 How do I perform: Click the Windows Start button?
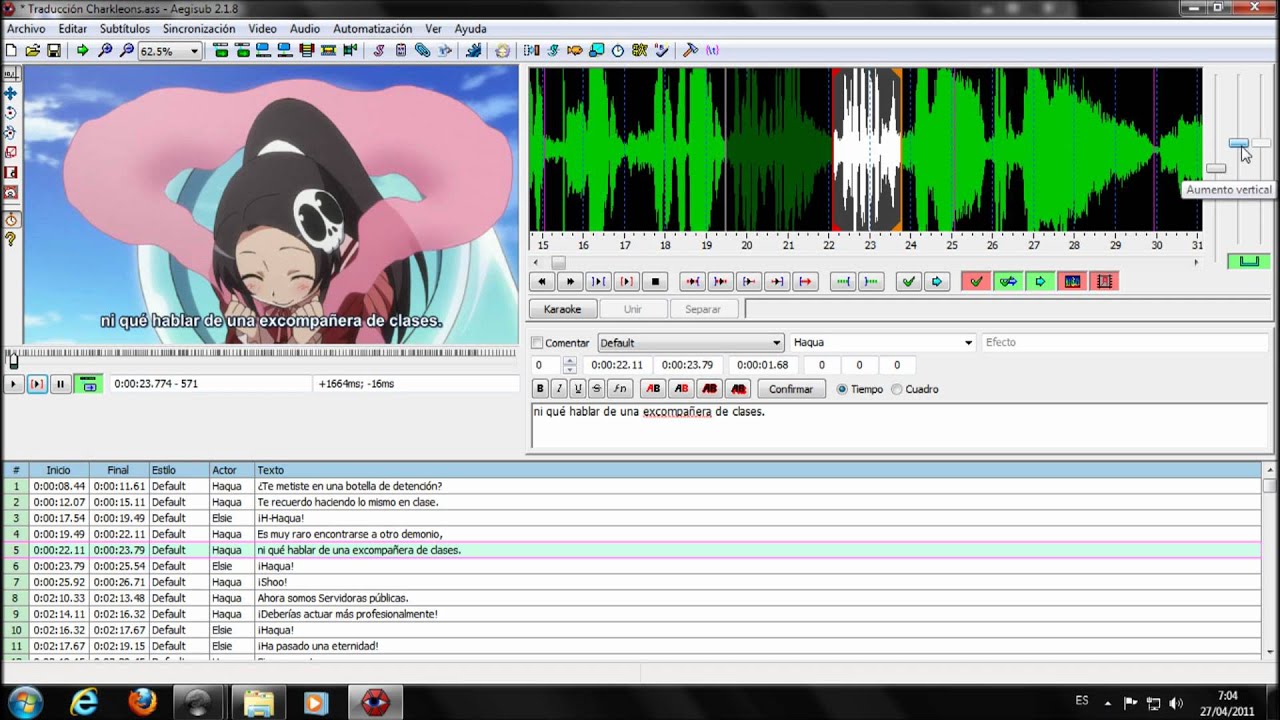pyautogui.click(x=24, y=702)
